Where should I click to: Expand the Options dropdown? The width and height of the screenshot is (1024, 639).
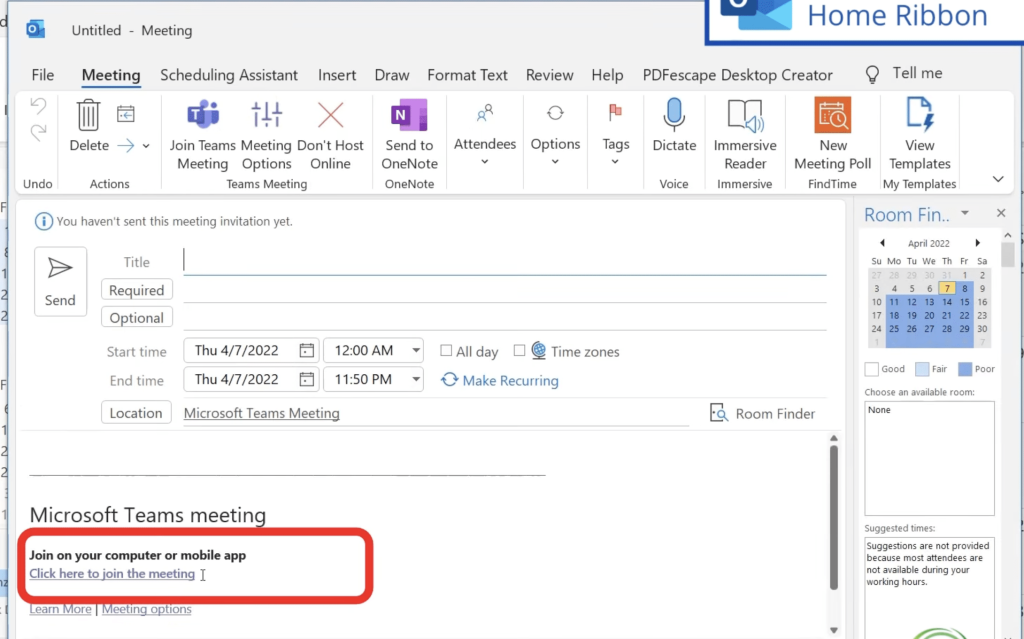coord(555,161)
